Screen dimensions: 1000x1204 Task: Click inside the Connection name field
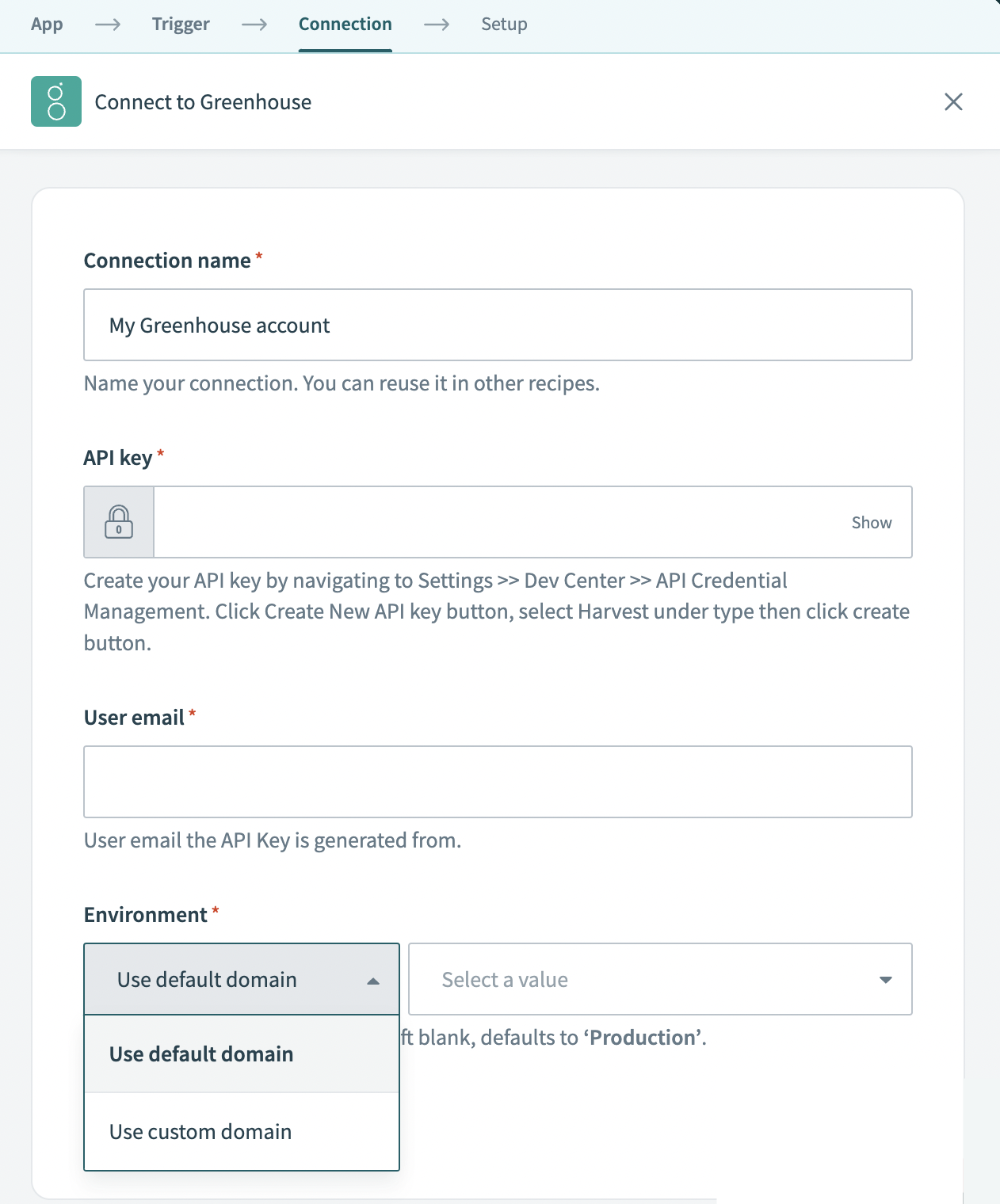[x=498, y=325]
